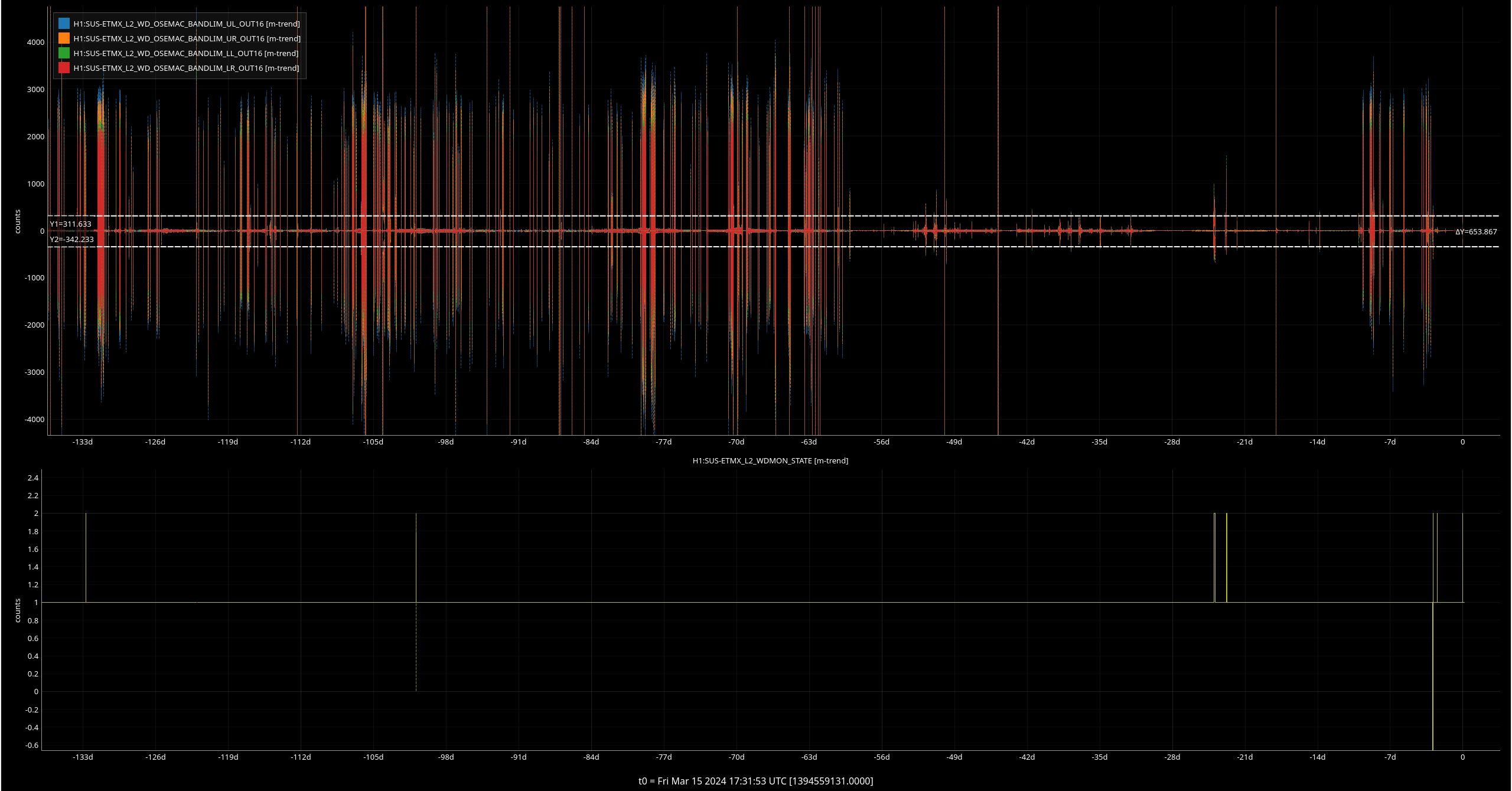Toggle the BANDLIM_LR_OUT16 legend label
This screenshot has height=791, width=1512.
click(186, 68)
